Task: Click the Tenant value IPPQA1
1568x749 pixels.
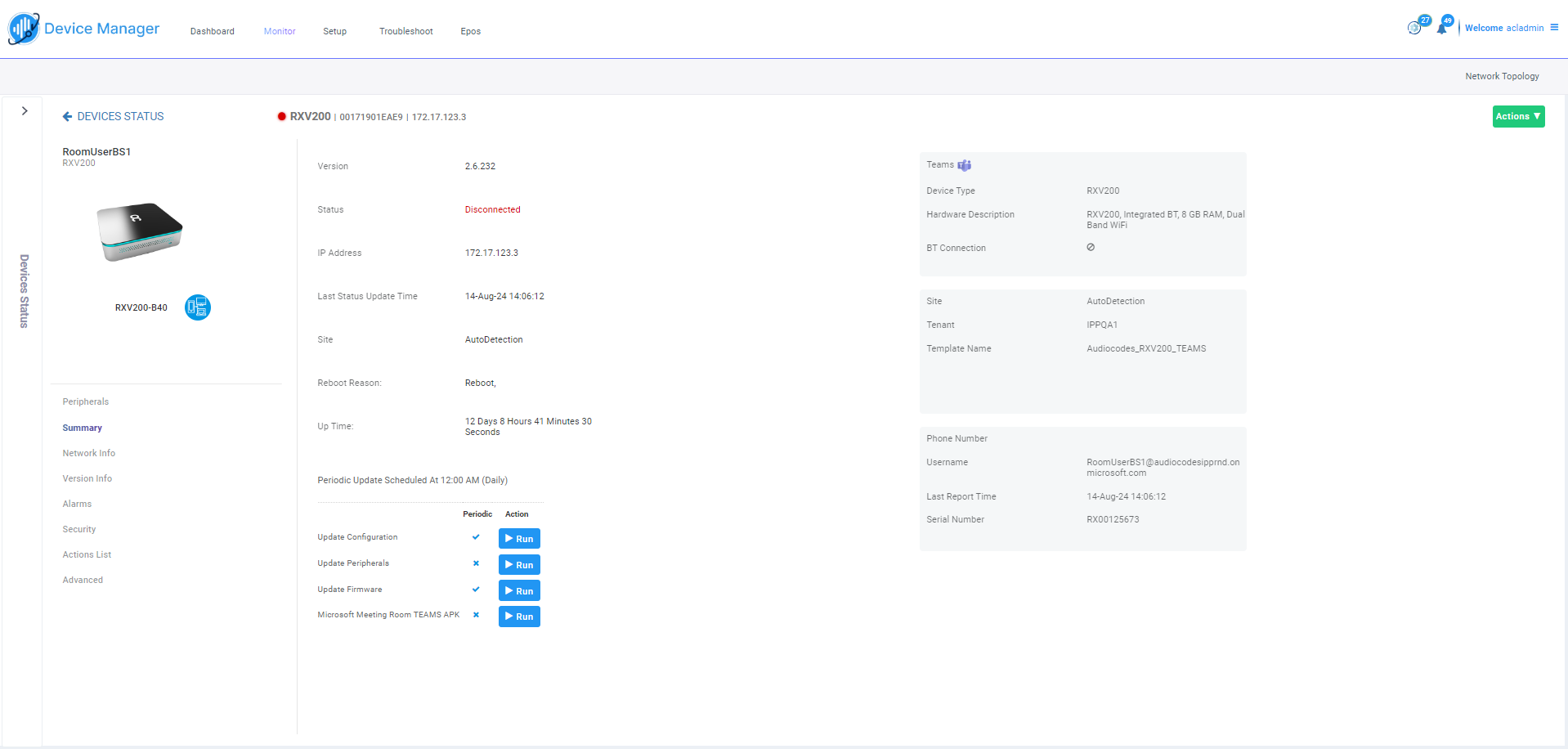Action: pyautogui.click(x=1102, y=325)
